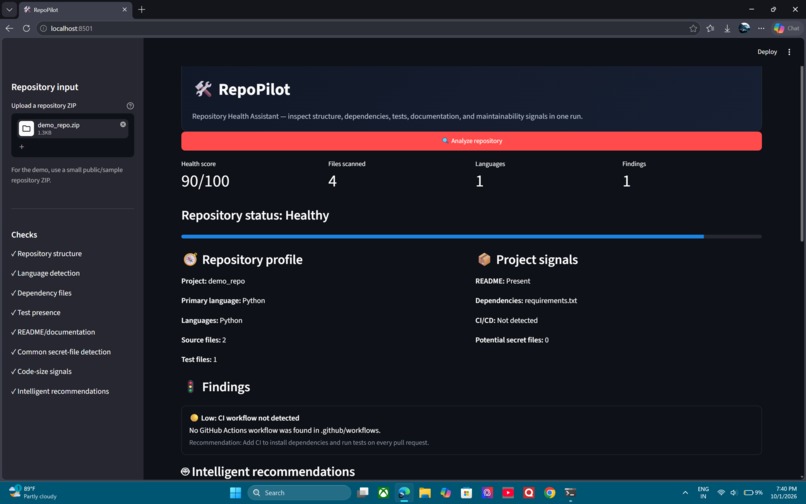Open the Deploy option
Screen dimensions: 806x504
[x=766, y=52]
